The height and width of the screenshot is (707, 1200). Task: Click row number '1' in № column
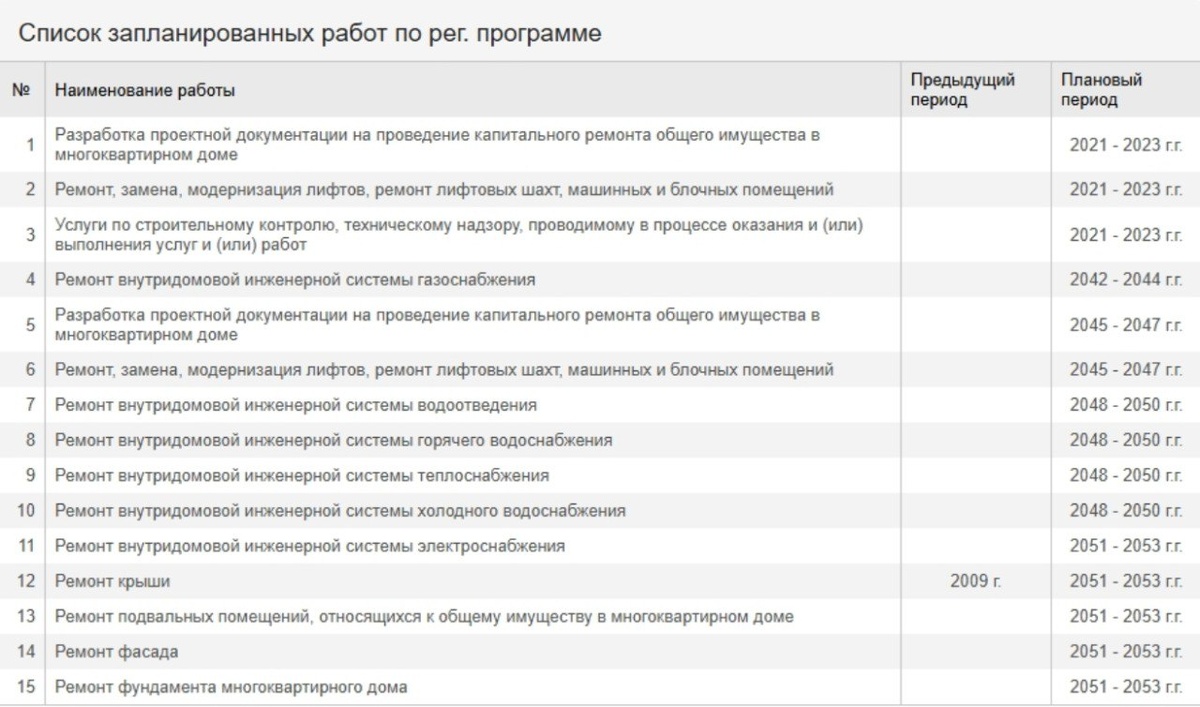[30, 145]
